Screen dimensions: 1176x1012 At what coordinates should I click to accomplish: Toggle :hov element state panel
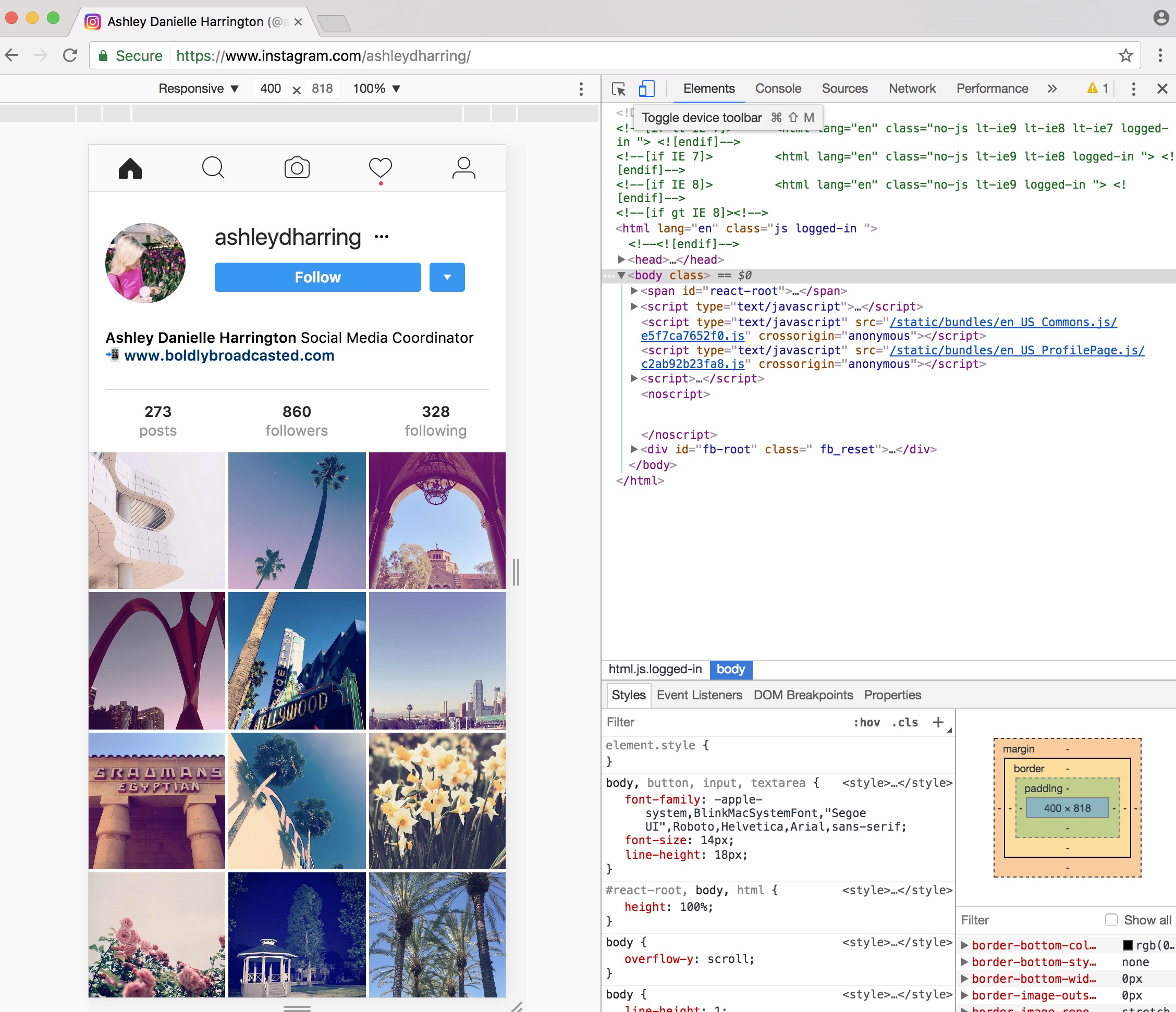coord(867,722)
